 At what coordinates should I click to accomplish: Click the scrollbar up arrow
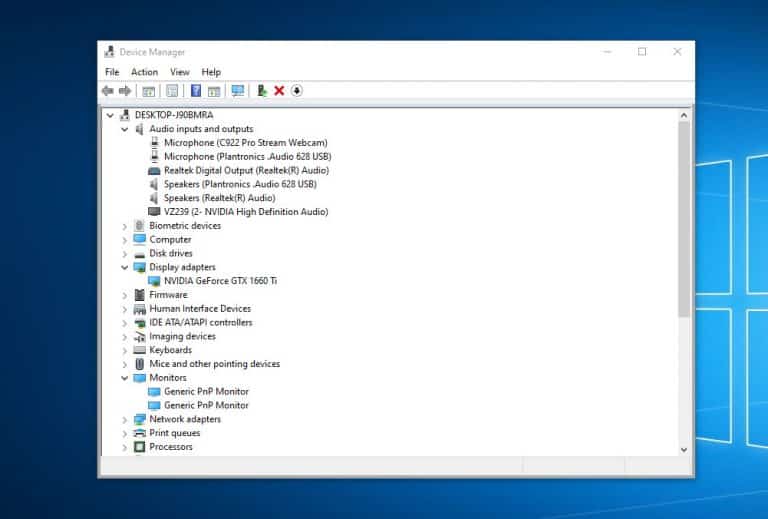684,116
